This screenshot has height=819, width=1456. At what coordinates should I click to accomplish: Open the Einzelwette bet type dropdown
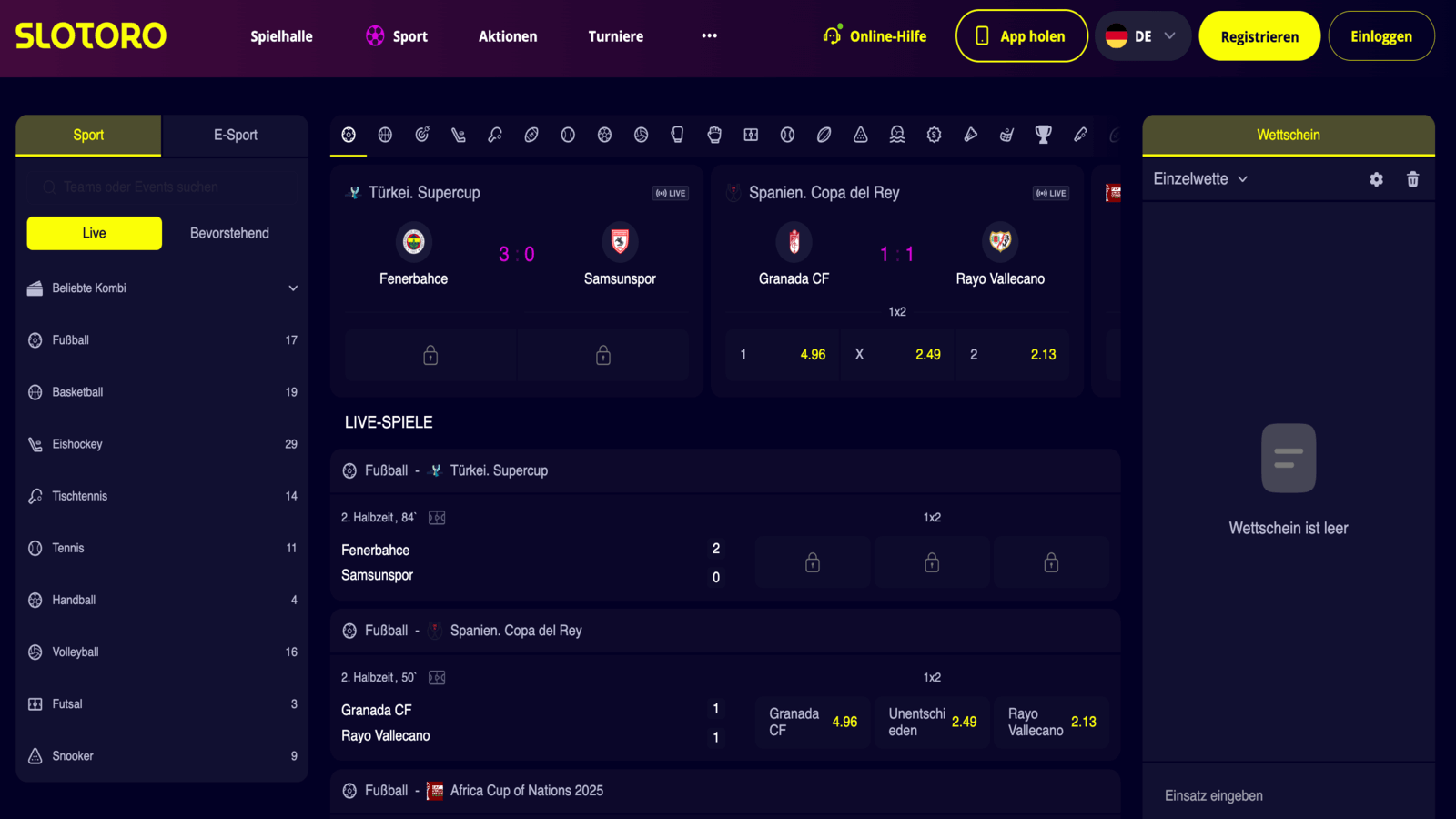(x=1200, y=179)
